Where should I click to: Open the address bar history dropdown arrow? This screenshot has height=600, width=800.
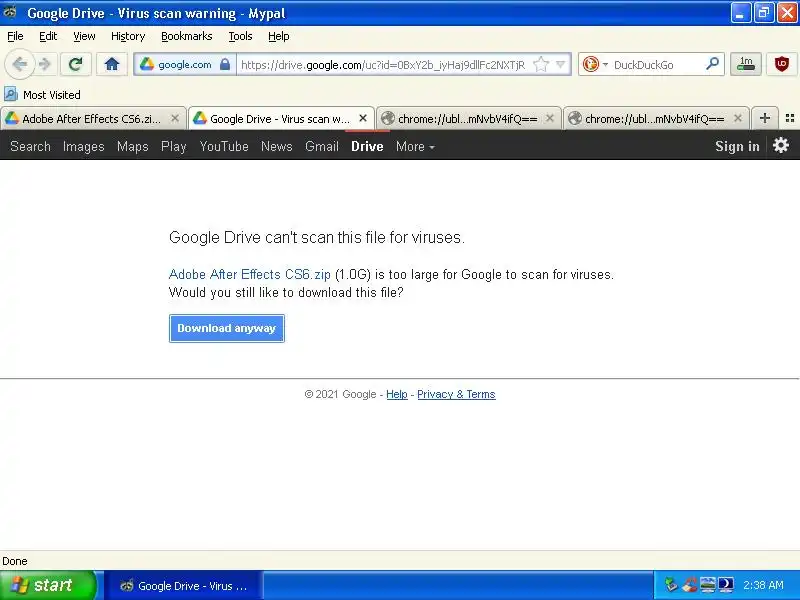561,64
